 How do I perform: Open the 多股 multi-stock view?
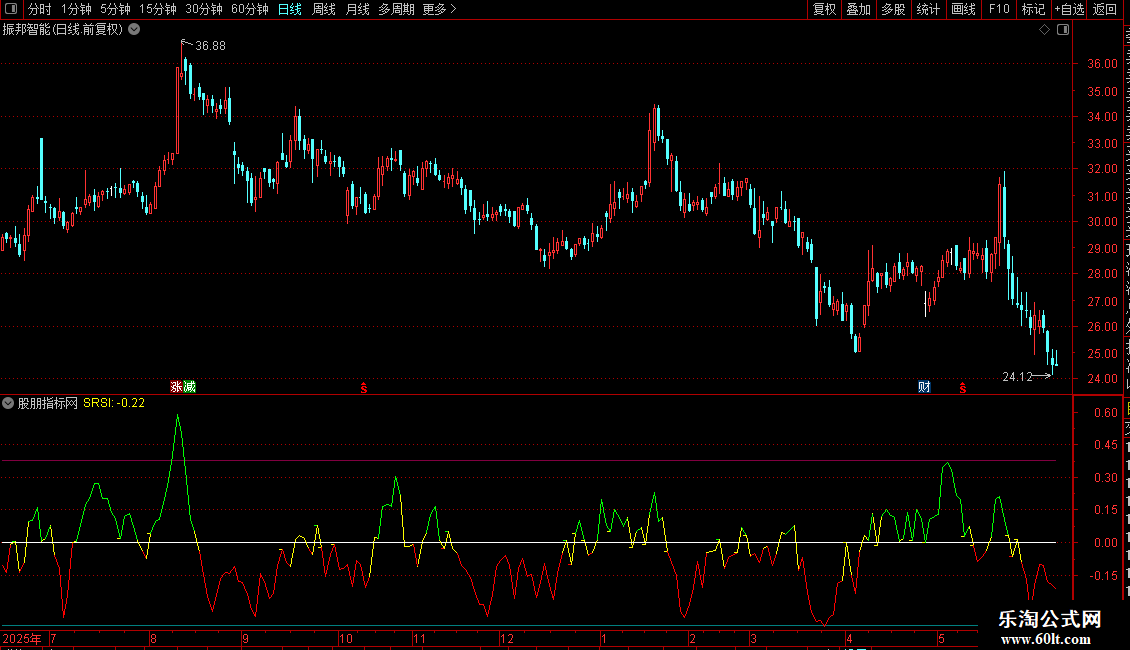click(893, 9)
